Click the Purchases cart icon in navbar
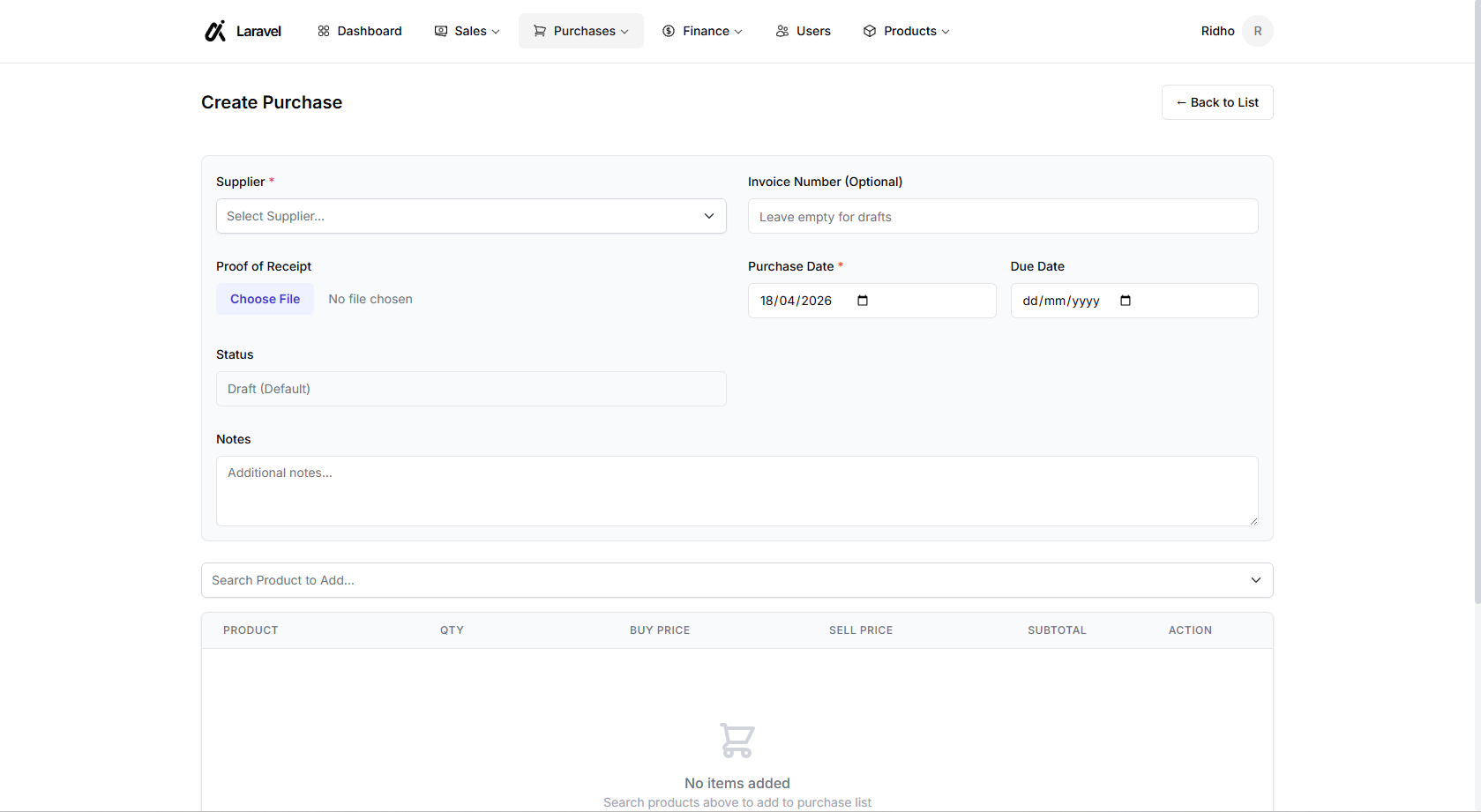 tap(540, 31)
